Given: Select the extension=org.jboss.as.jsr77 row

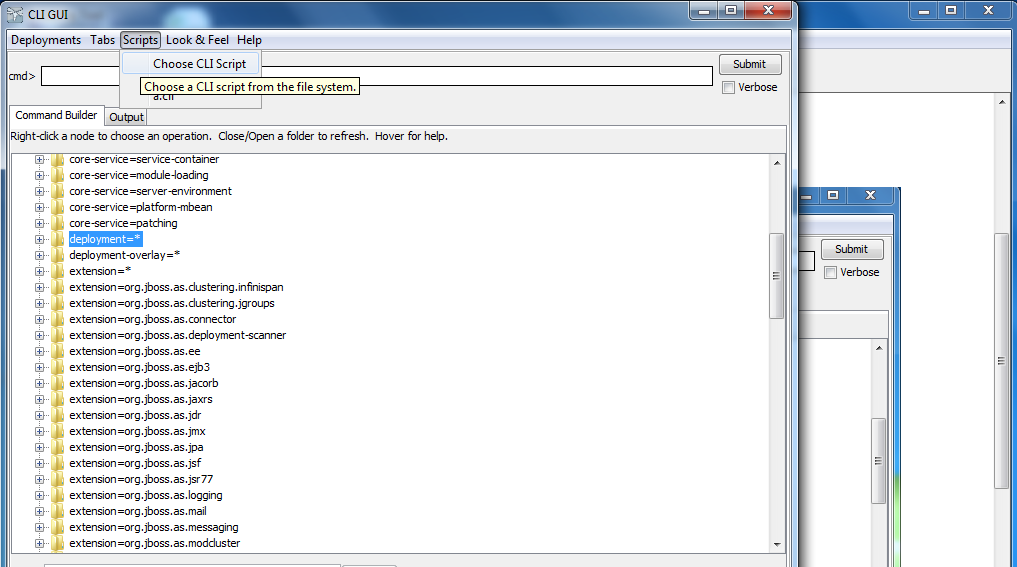Looking at the screenshot, I should pyautogui.click(x=141, y=479).
